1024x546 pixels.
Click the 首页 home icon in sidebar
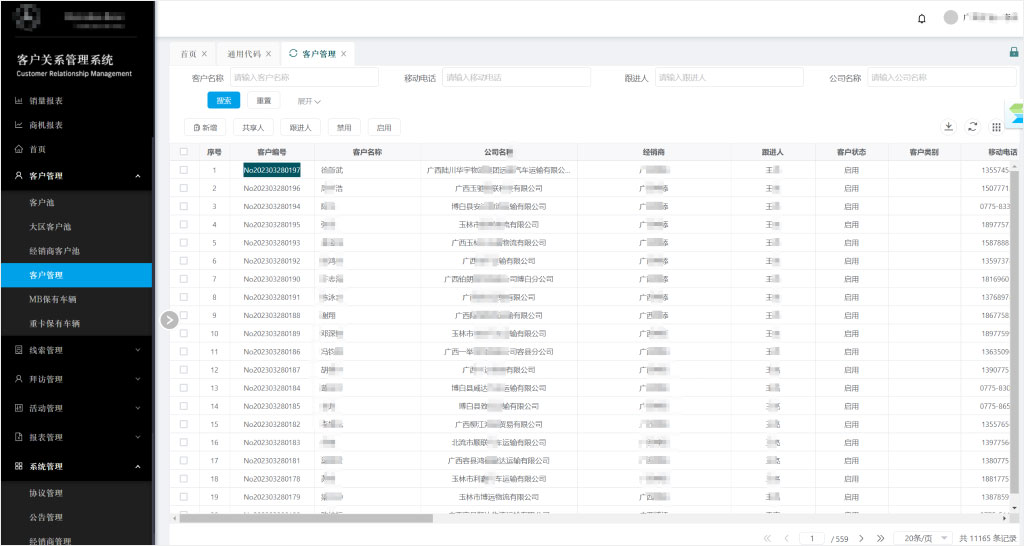point(18,149)
